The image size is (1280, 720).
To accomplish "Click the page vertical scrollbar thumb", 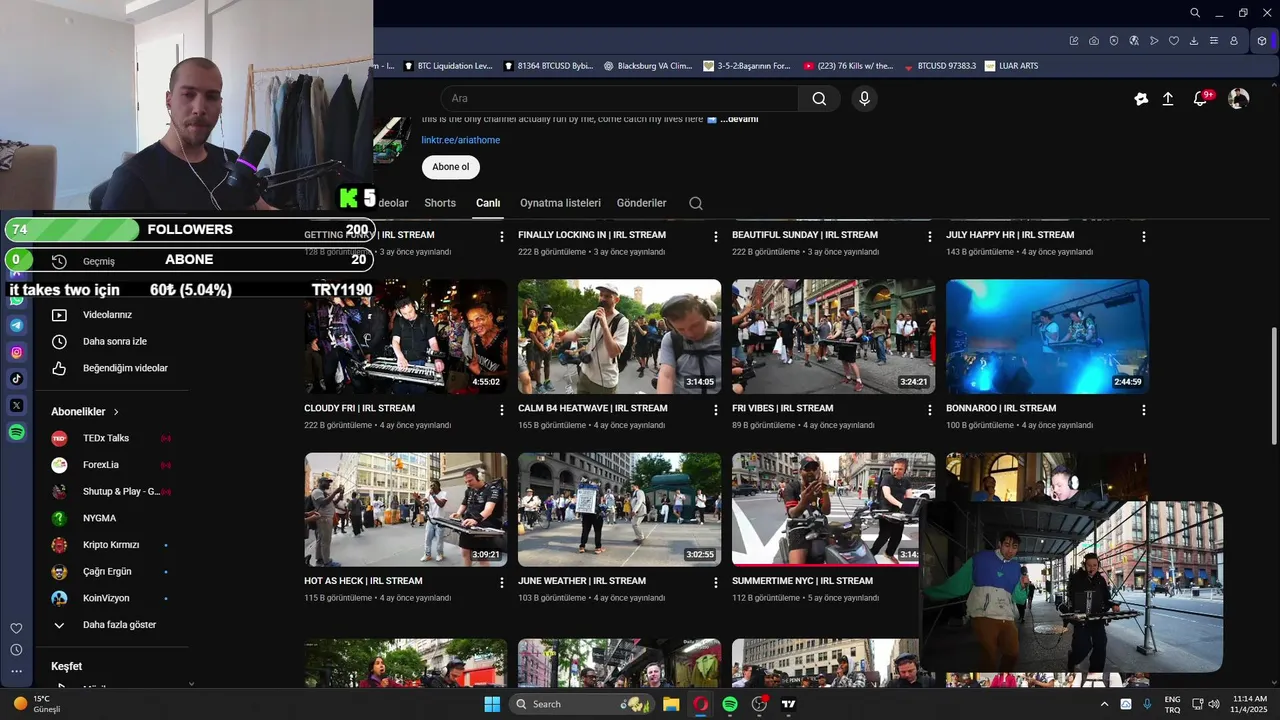I will pos(1273,386).
